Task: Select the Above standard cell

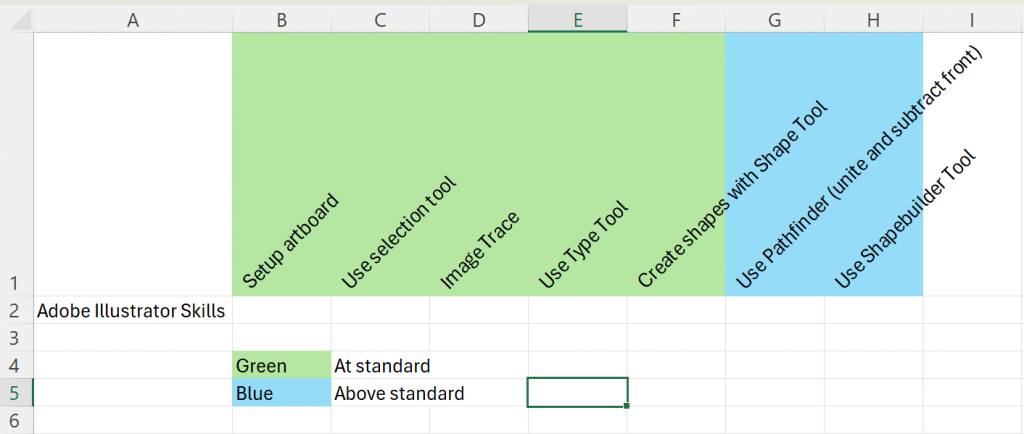Action: tap(380, 393)
